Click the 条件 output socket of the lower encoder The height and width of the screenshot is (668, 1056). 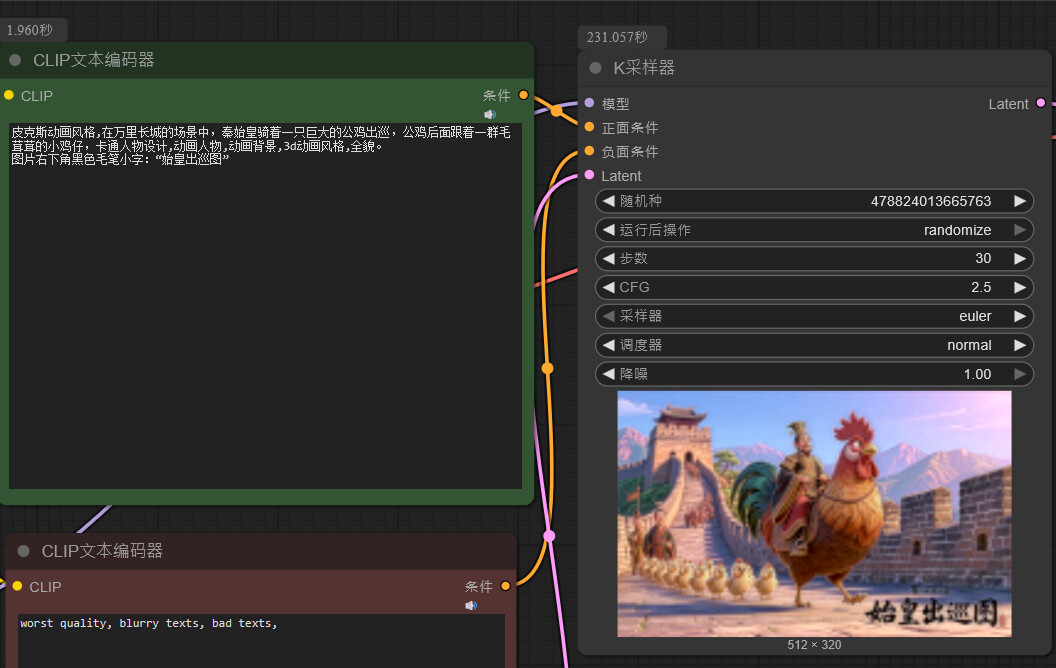[505, 586]
